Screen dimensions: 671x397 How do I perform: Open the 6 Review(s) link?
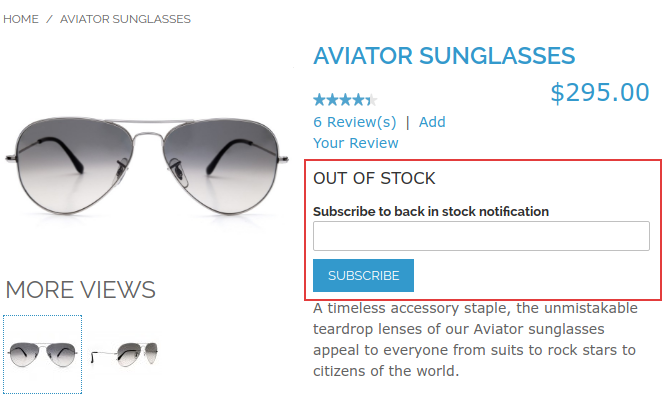pos(355,122)
